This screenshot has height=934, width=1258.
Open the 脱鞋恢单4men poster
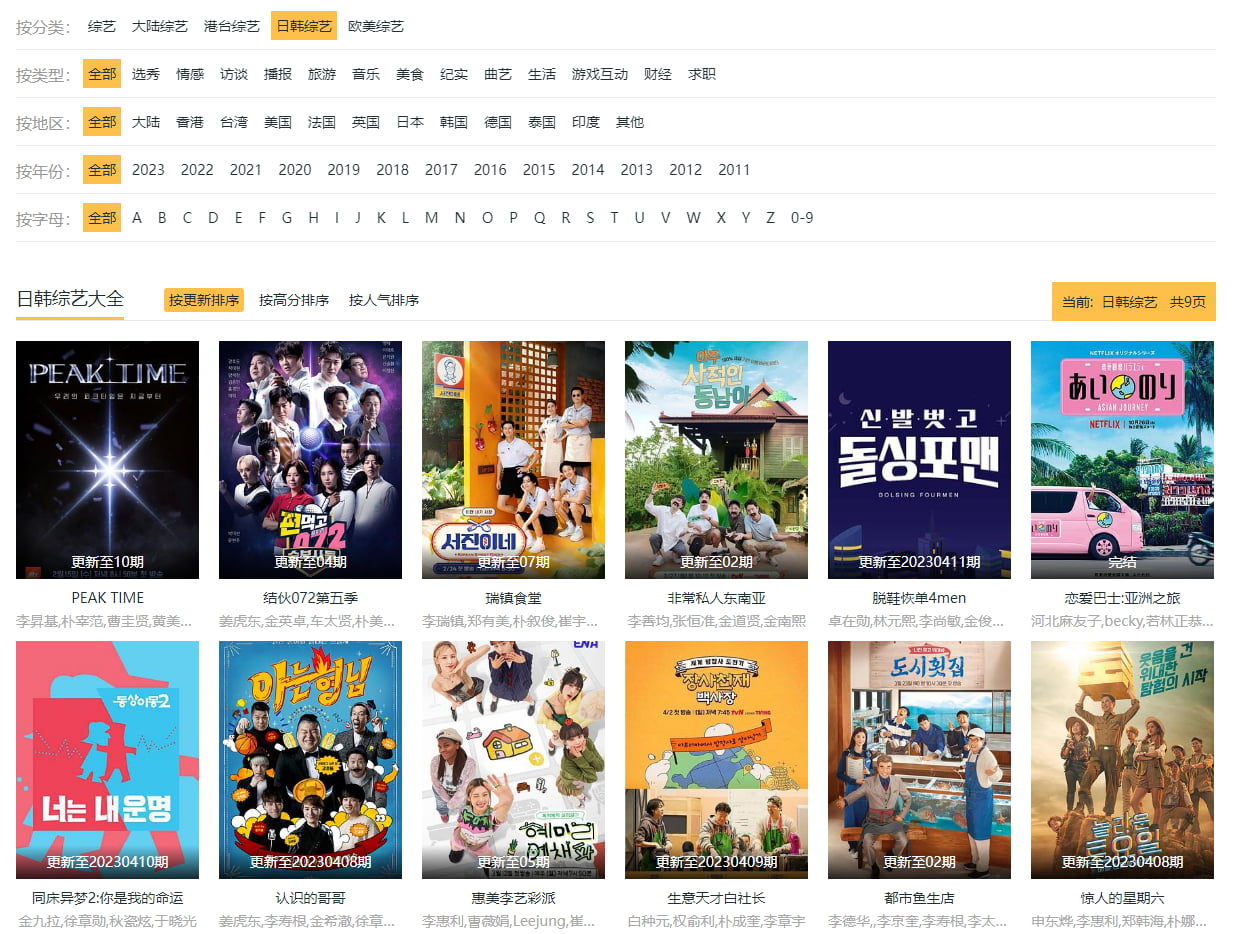pos(919,460)
